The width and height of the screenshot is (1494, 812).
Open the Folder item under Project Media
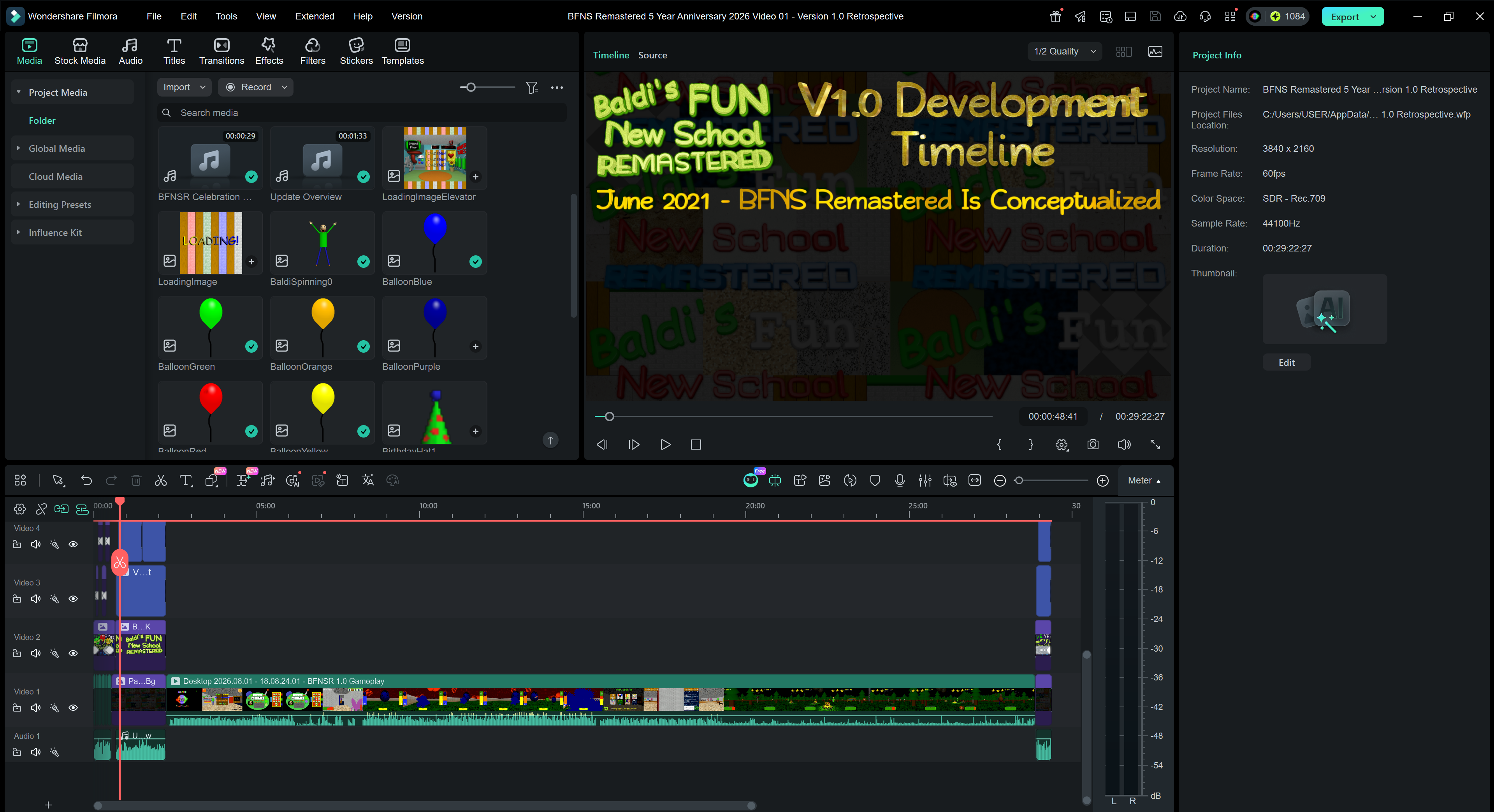[x=42, y=121]
